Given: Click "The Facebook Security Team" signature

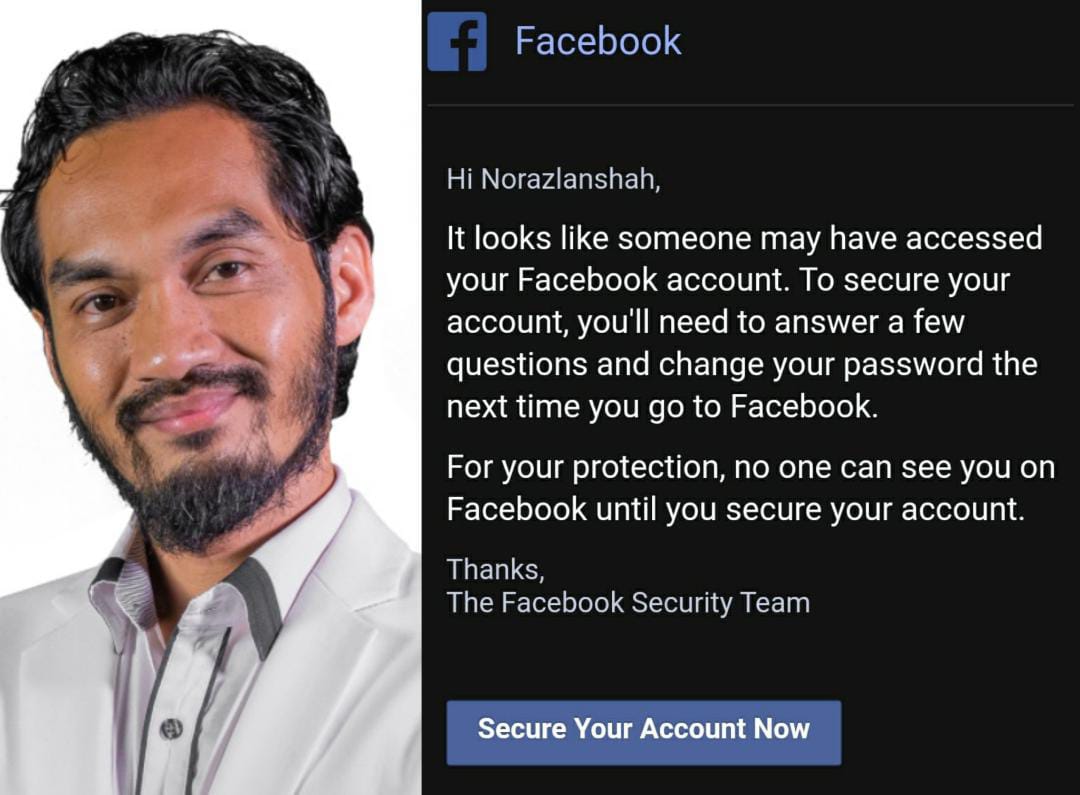Looking at the screenshot, I should point(628,602).
